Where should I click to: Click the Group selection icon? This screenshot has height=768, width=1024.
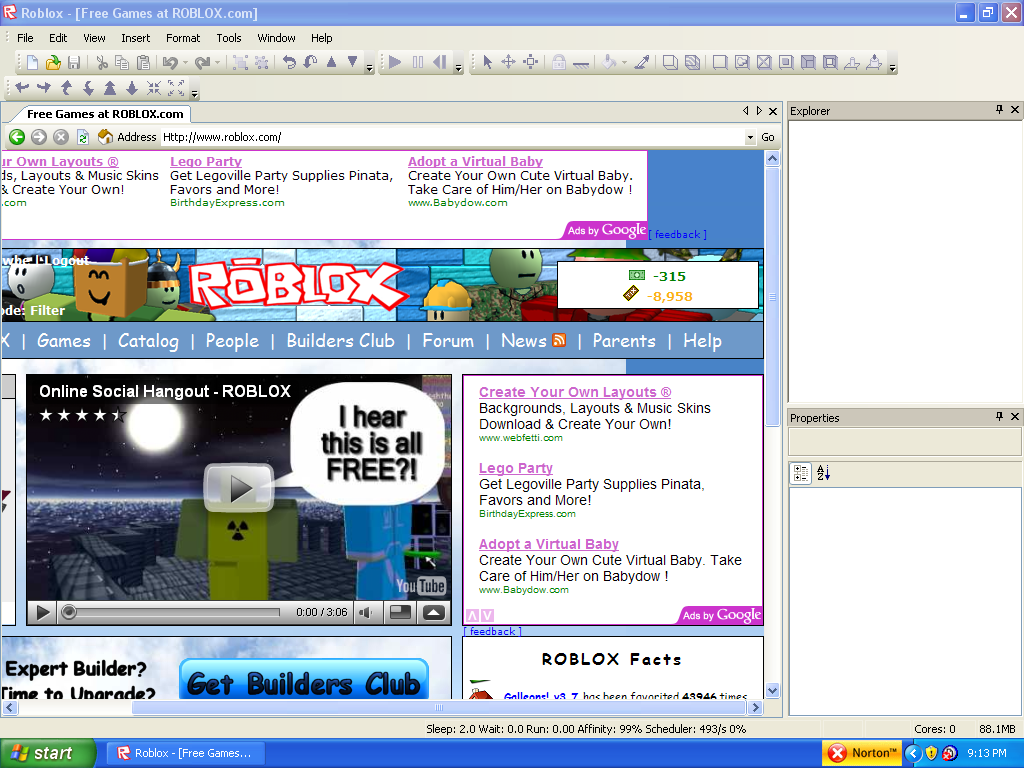(x=240, y=62)
